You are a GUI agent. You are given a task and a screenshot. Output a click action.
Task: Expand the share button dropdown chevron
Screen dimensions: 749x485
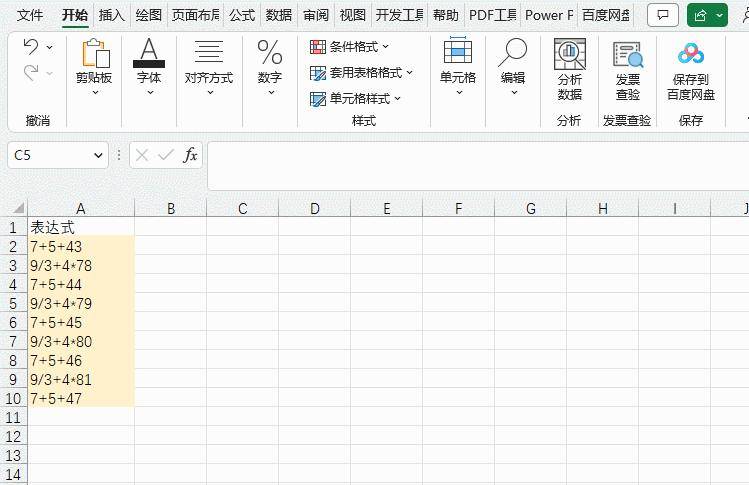point(719,15)
